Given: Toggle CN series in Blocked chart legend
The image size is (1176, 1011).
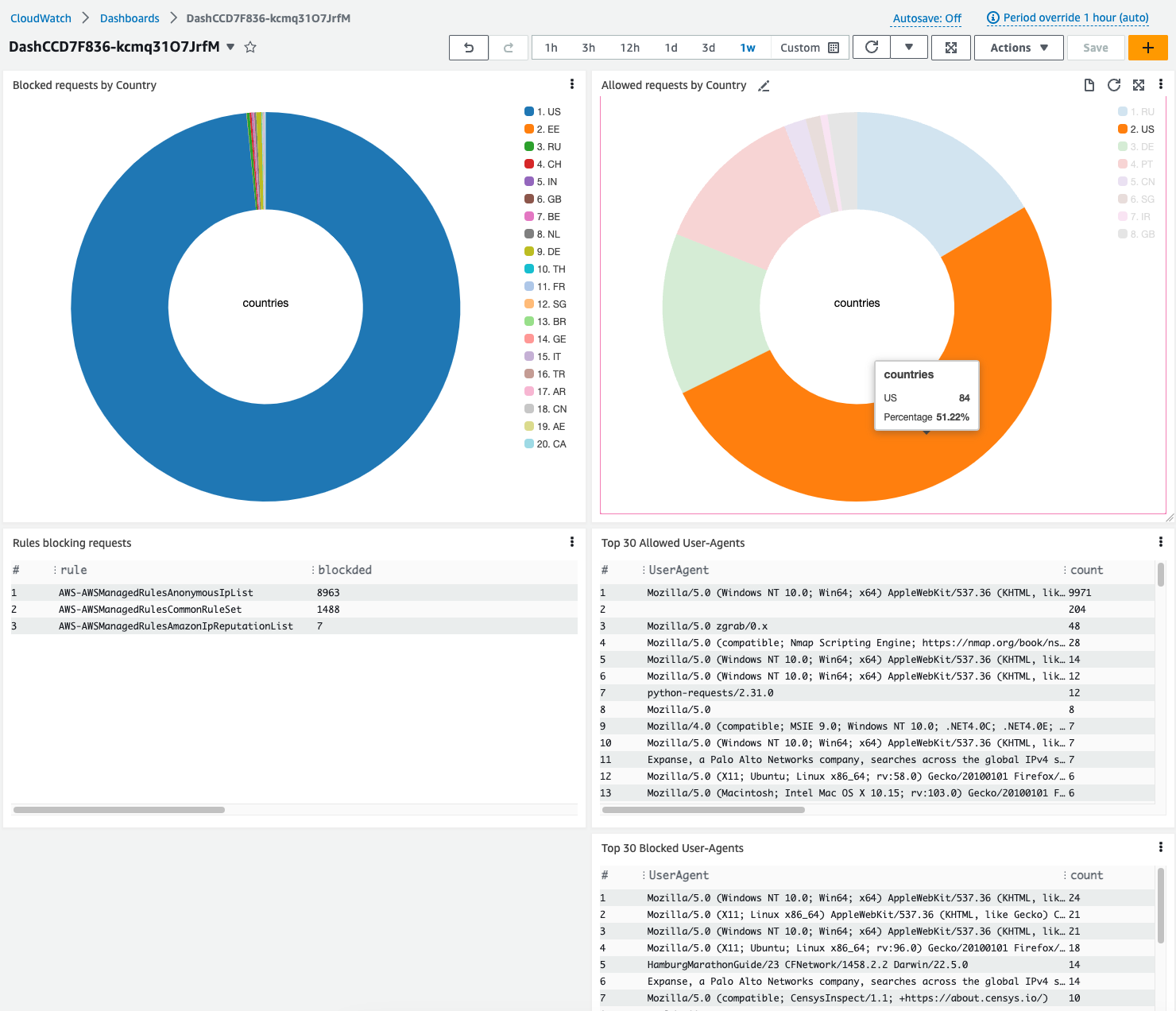Looking at the screenshot, I should [x=546, y=409].
